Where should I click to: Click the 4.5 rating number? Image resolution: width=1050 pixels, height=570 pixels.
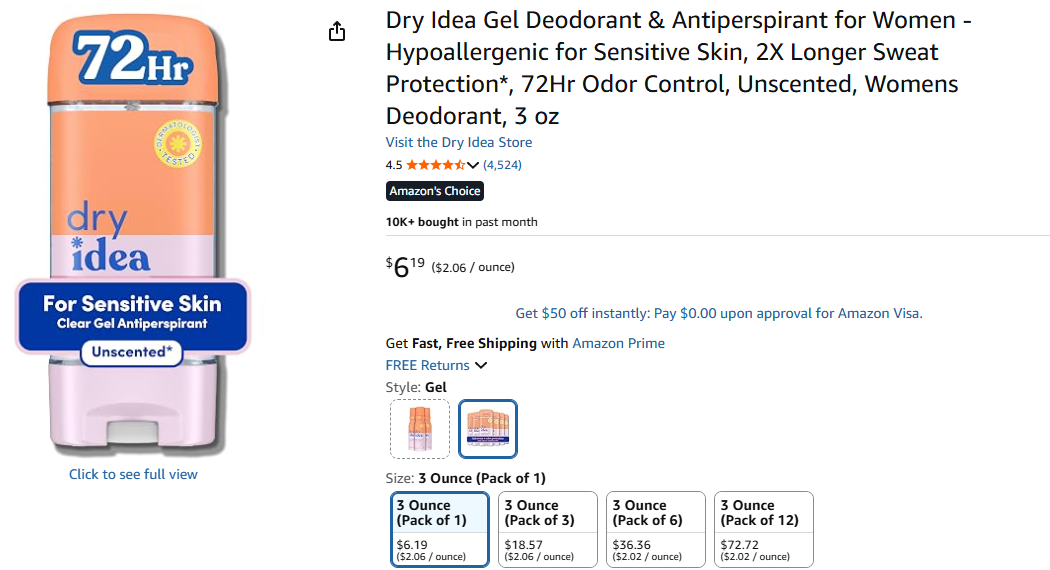click(x=394, y=165)
